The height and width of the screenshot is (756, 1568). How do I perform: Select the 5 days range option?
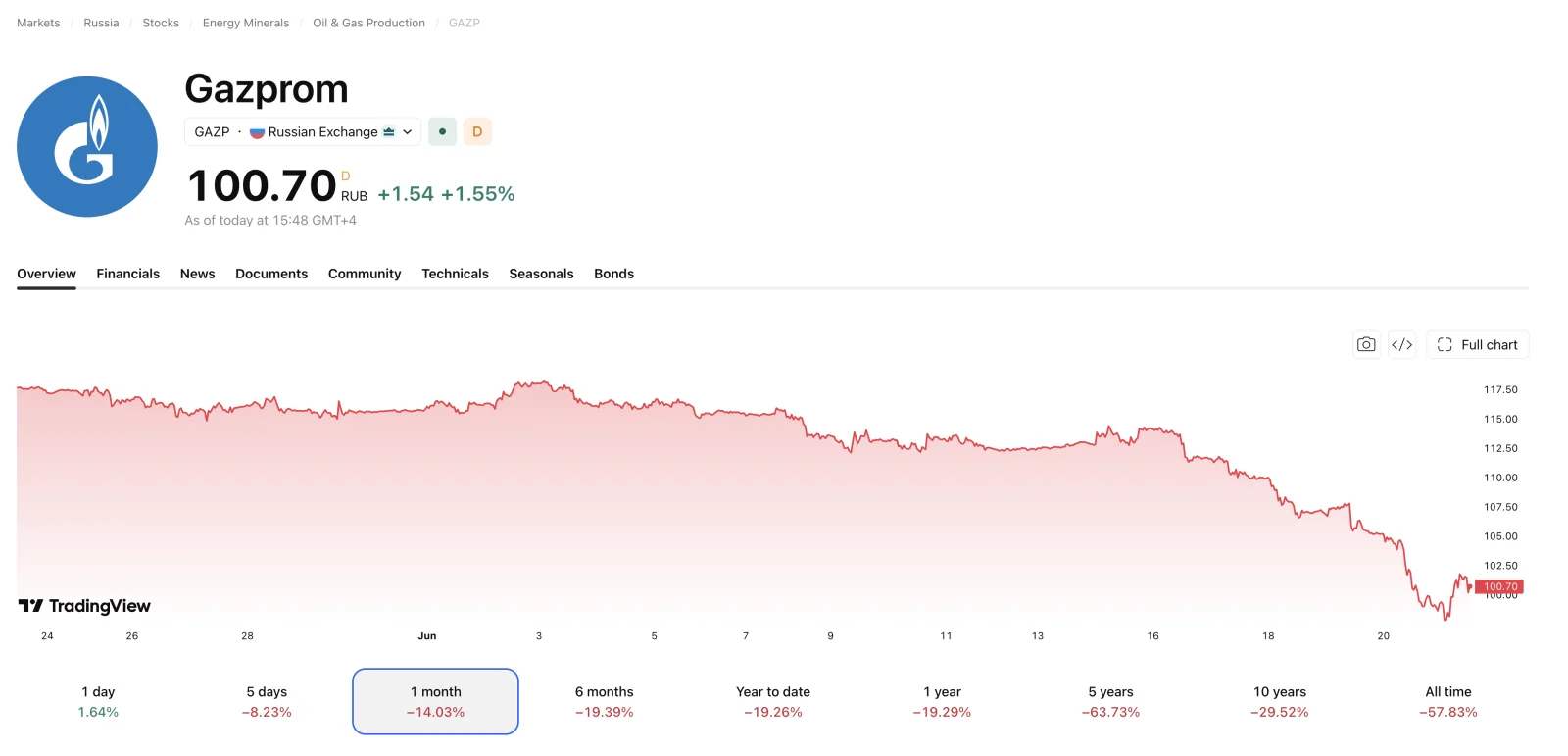click(x=267, y=702)
